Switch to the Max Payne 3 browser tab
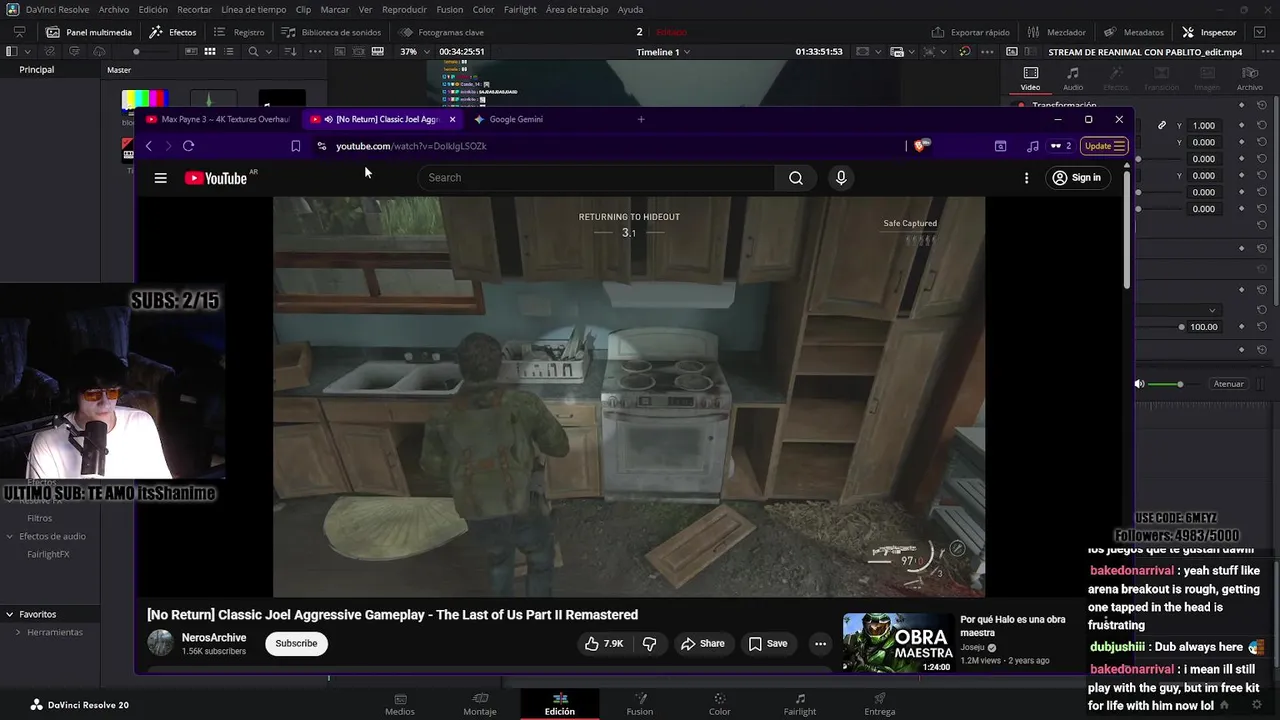The height and width of the screenshot is (720, 1280). 218,119
